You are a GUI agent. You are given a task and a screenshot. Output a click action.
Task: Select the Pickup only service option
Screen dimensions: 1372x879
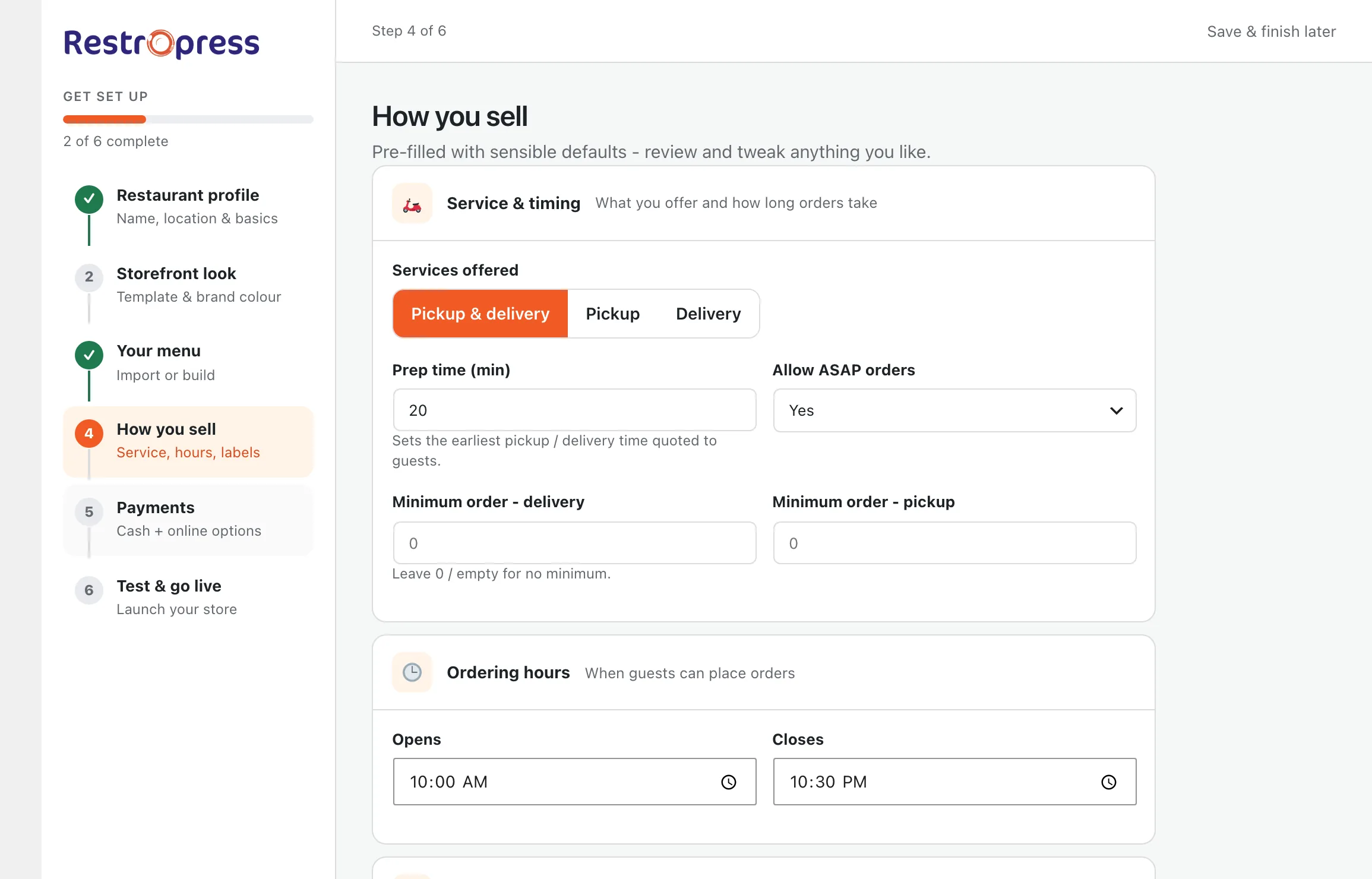coord(613,314)
